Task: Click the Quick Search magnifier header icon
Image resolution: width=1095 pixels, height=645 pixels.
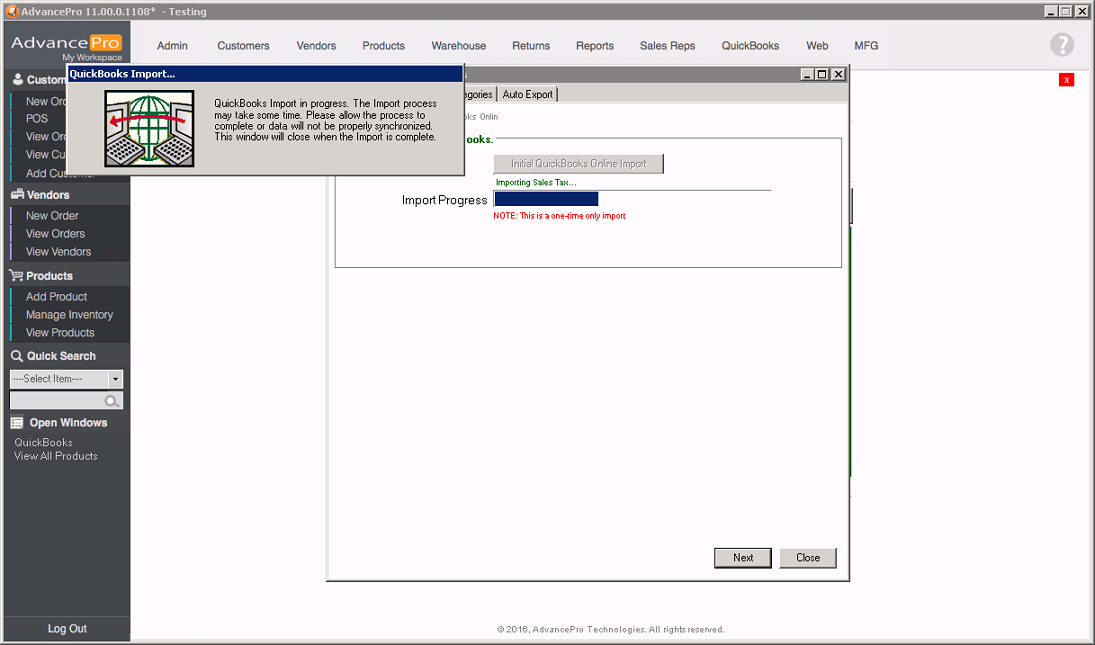Action: (x=17, y=356)
